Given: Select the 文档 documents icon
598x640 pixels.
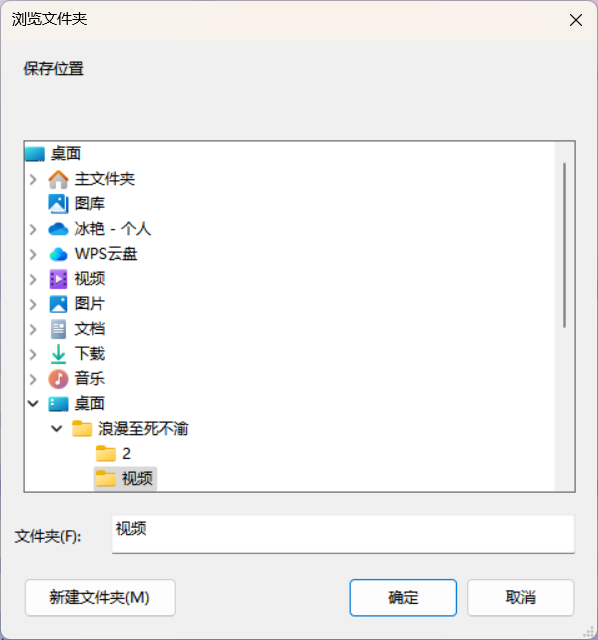Looking at the screenshot, I should [x=58, y=329].
